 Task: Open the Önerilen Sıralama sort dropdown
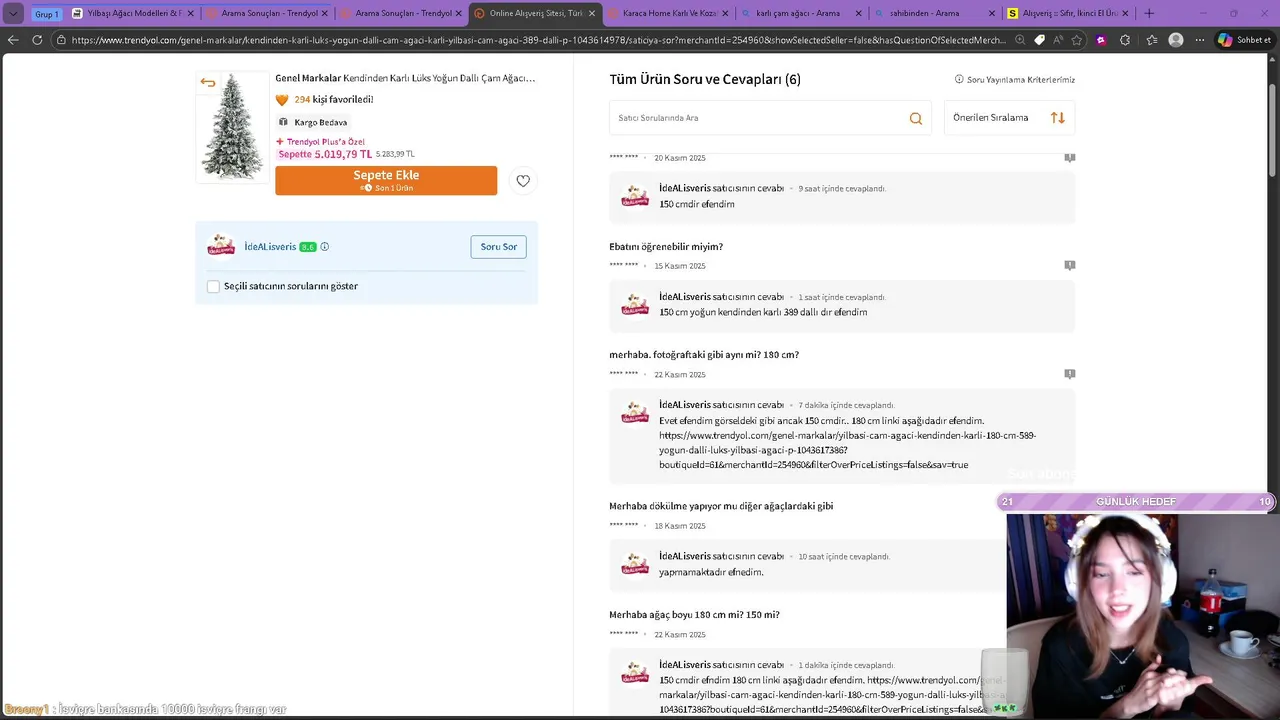coord(1009,118)
